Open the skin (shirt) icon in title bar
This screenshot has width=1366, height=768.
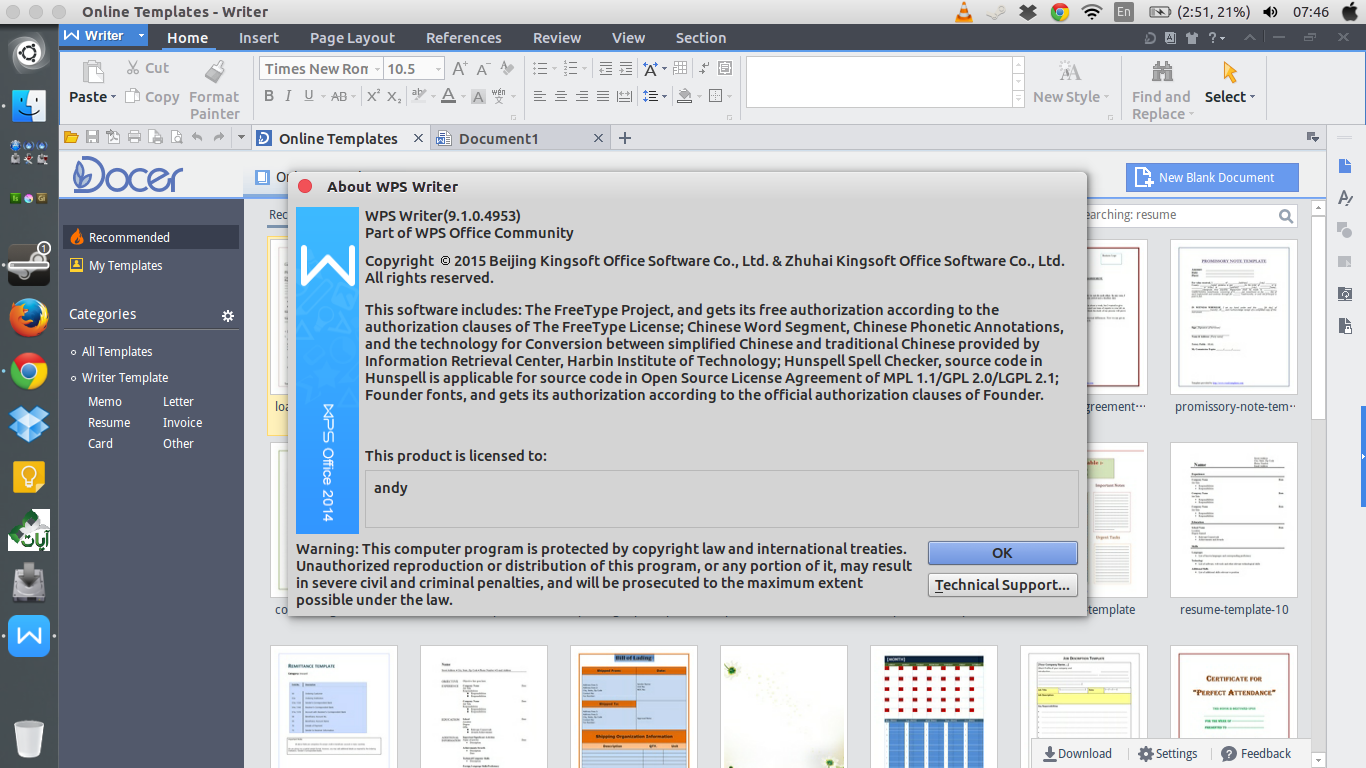pos(1192,38)
